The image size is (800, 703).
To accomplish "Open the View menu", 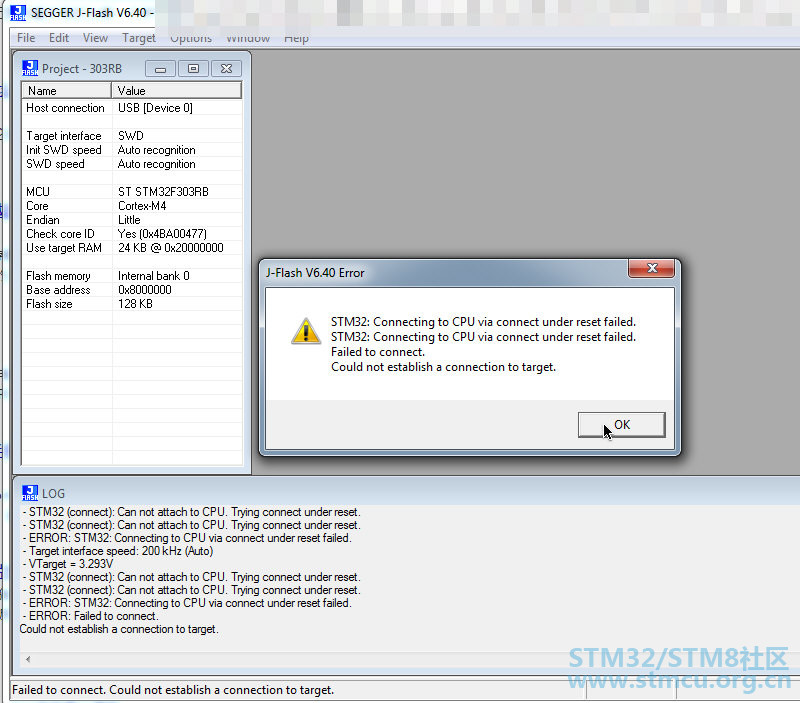I will (95, 38).
